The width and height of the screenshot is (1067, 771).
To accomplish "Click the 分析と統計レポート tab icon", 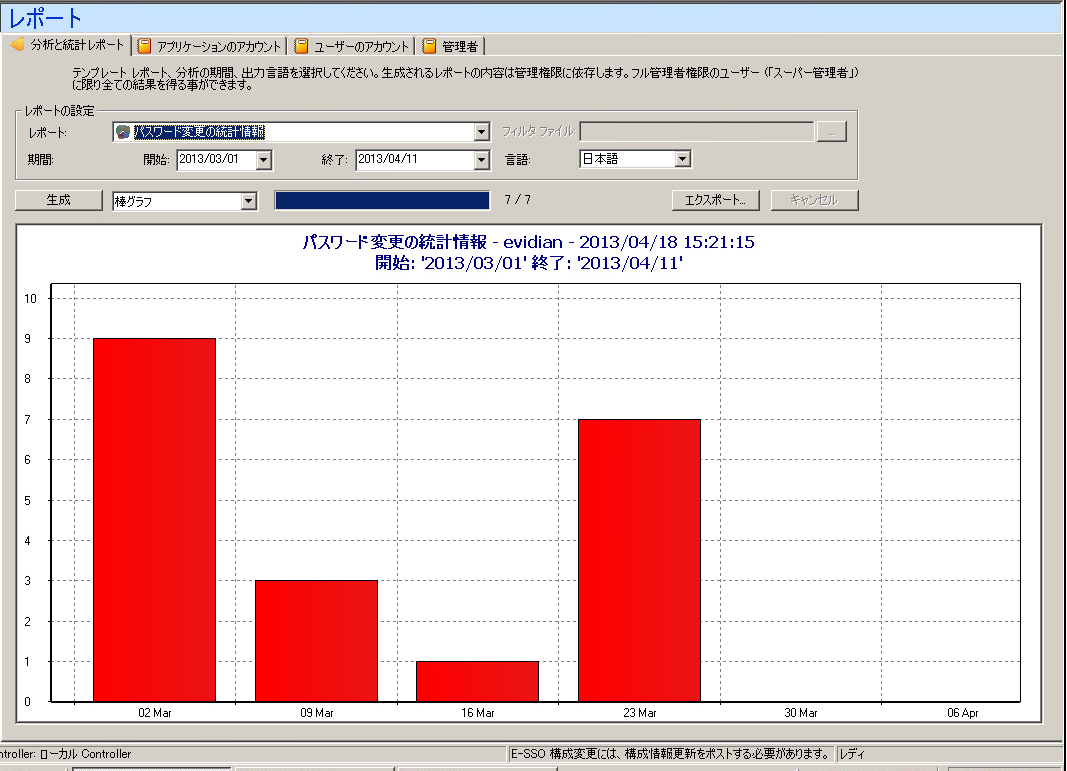I will (x=17, y=46).
